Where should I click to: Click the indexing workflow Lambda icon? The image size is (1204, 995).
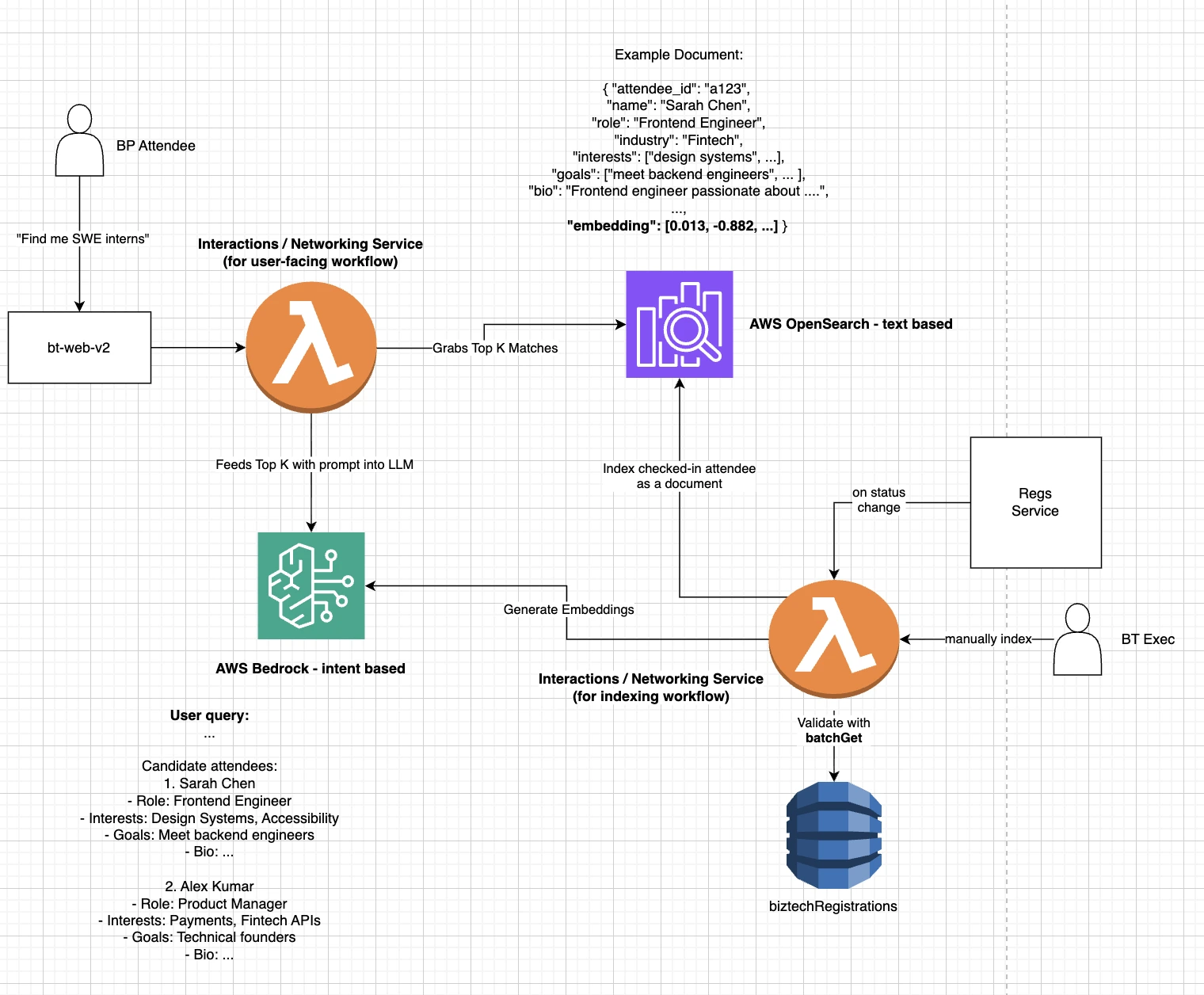coord(834,639)
